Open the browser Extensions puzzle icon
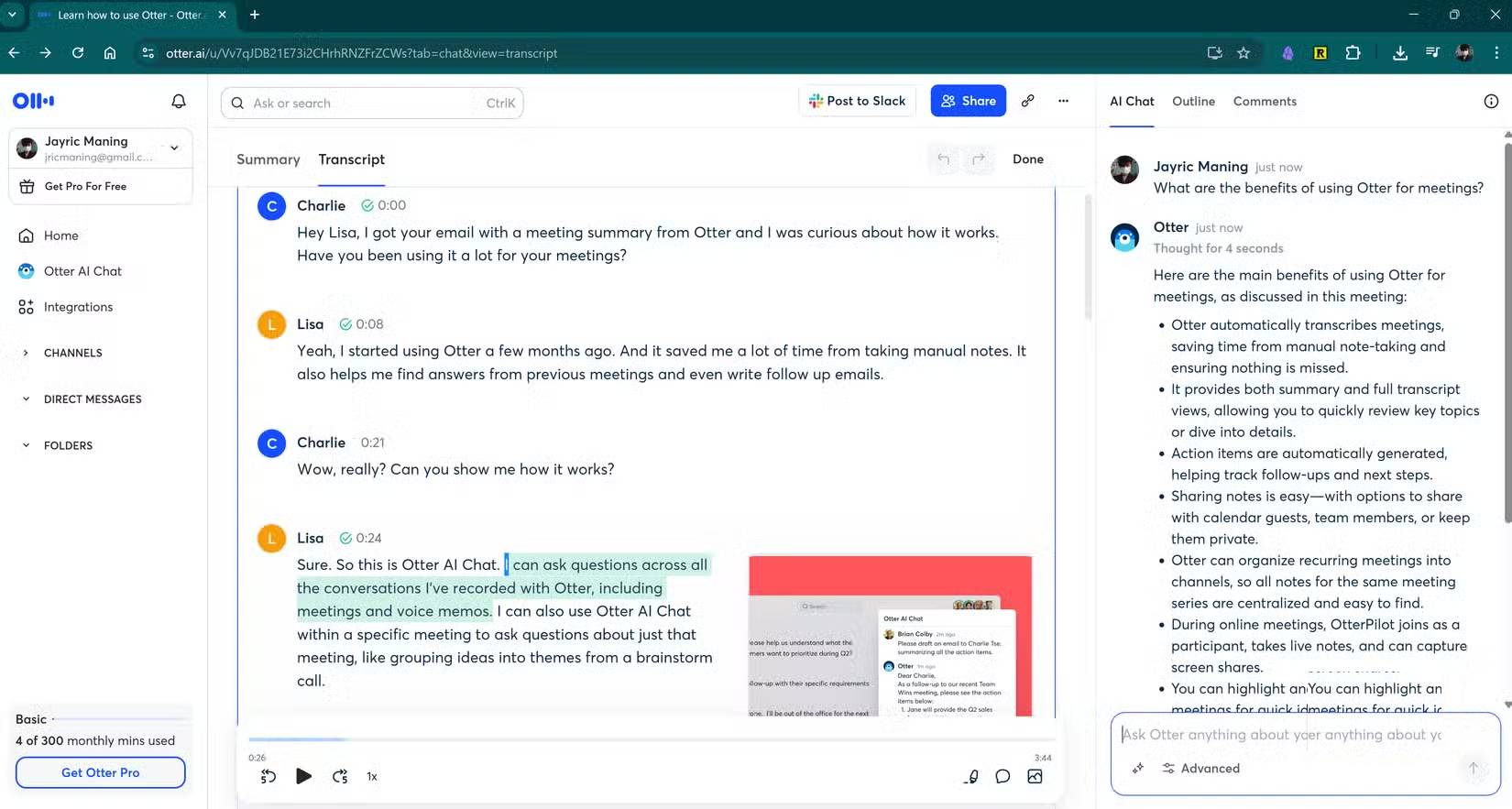This screenshot has width=1512, height=809. click(1353, 53)
